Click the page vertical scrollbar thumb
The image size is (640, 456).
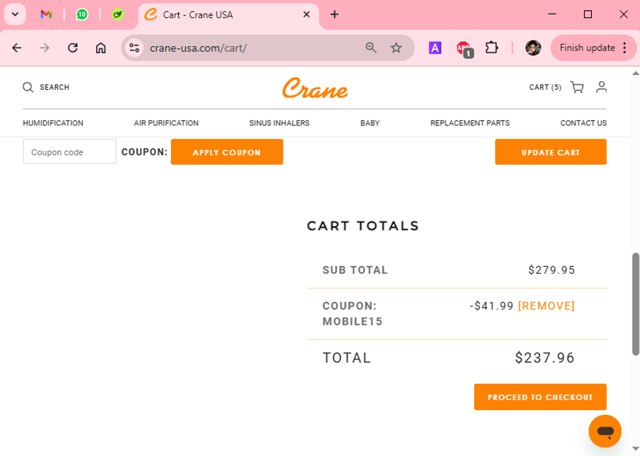click(636, 304)
